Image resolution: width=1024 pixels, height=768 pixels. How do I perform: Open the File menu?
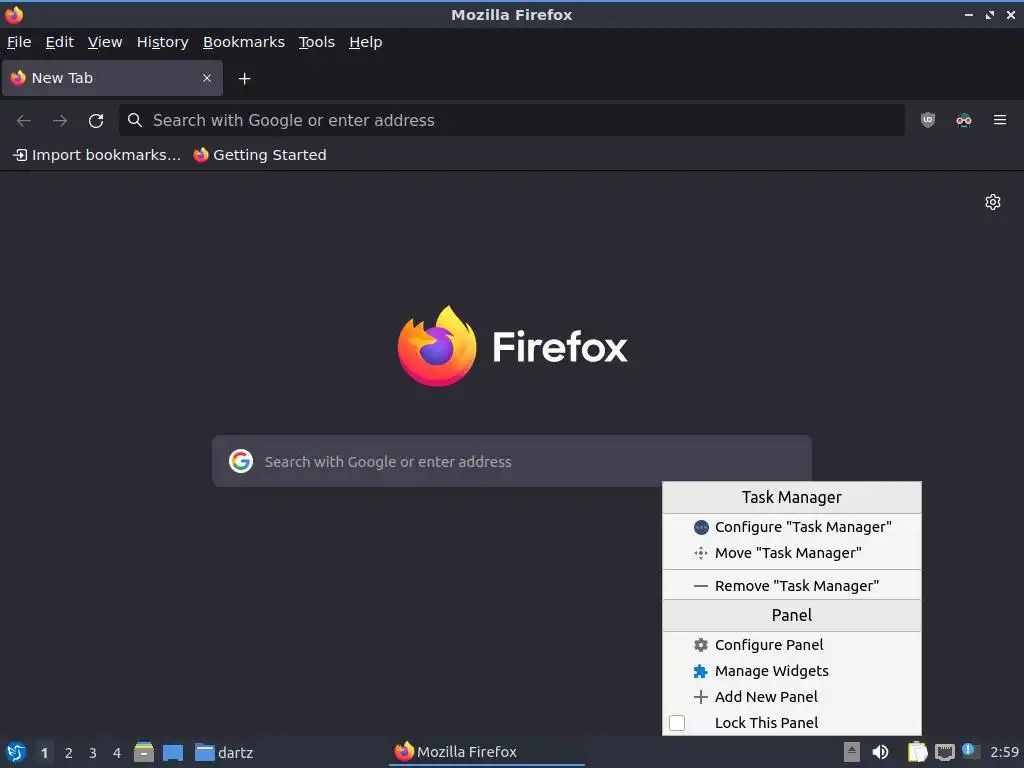[19, 42]
